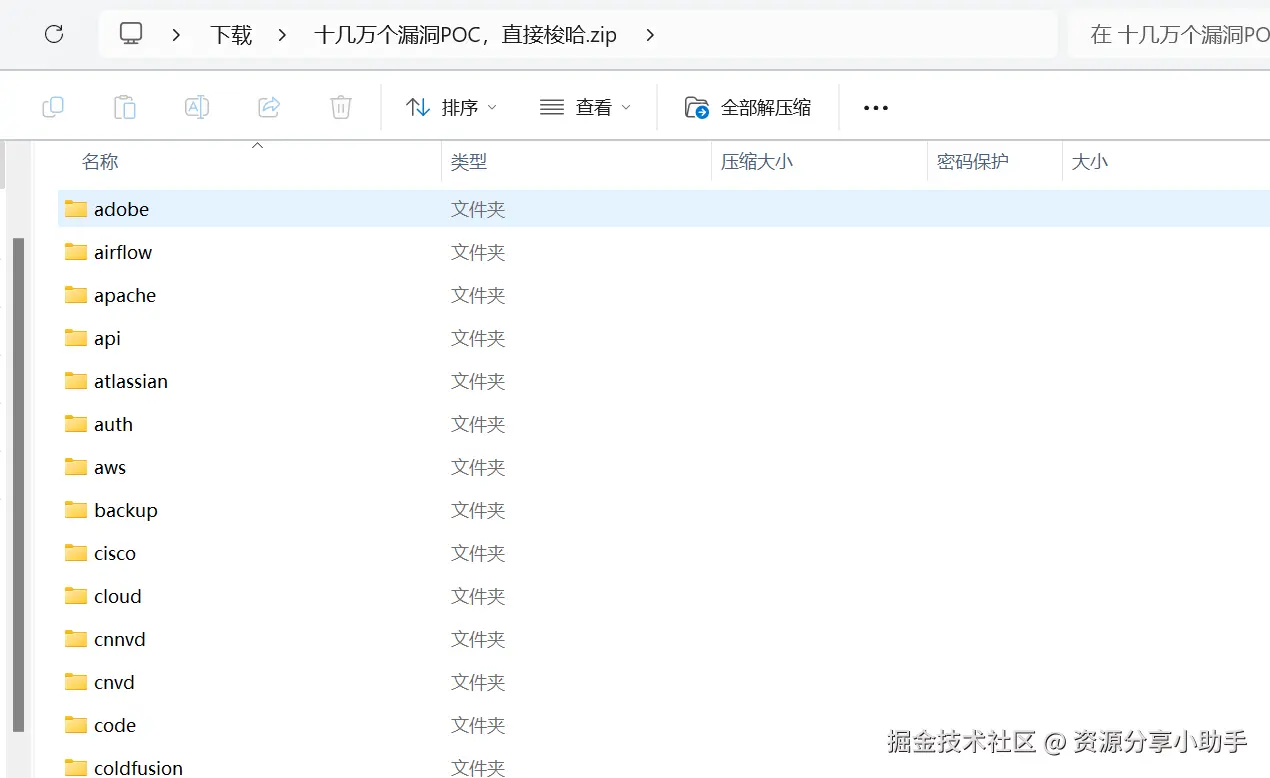Select the backup folder icon

76,510
